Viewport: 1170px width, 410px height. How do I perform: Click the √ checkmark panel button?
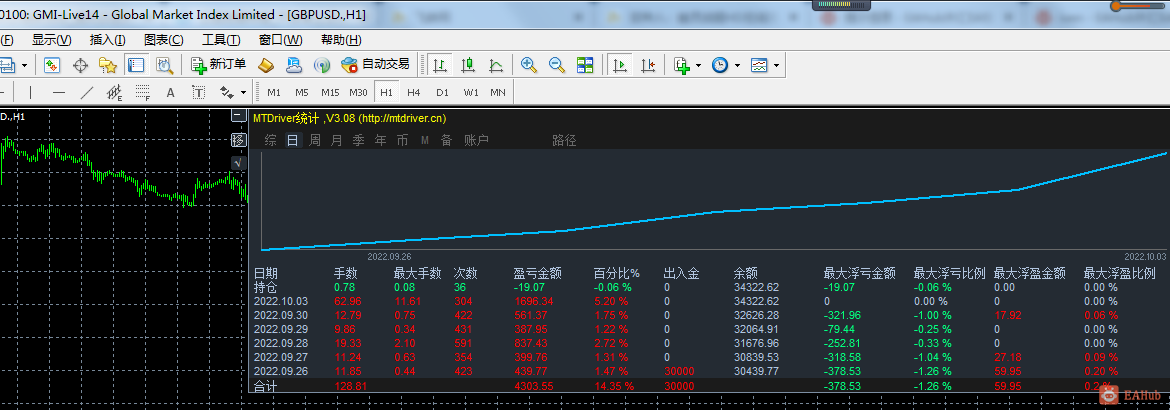coord(238,162)
